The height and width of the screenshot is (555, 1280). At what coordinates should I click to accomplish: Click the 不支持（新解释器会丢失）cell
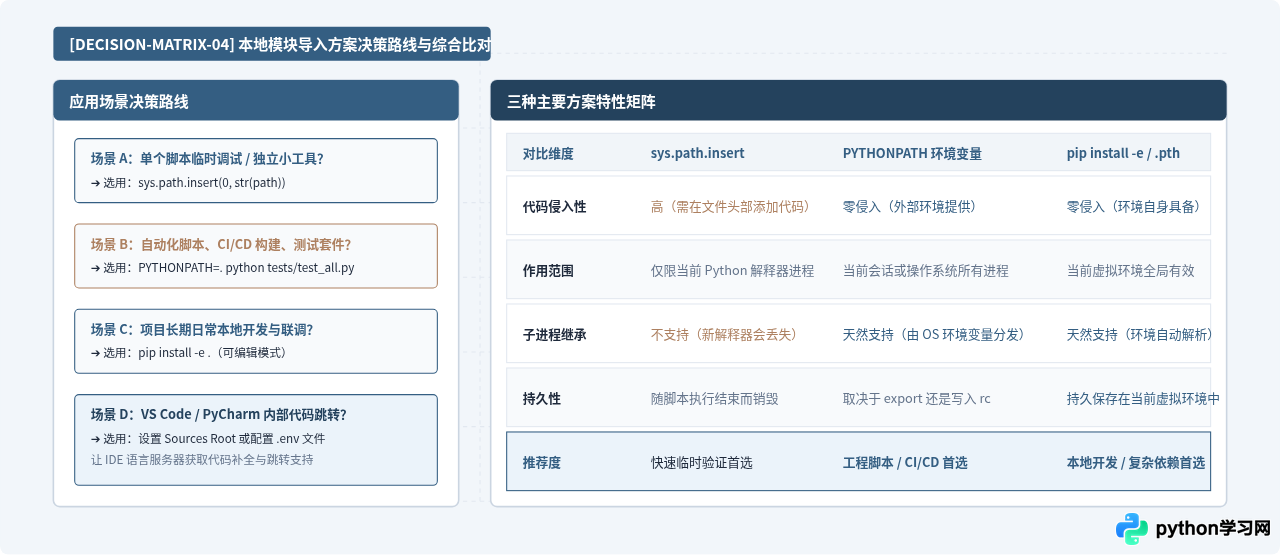click(725, 335)
